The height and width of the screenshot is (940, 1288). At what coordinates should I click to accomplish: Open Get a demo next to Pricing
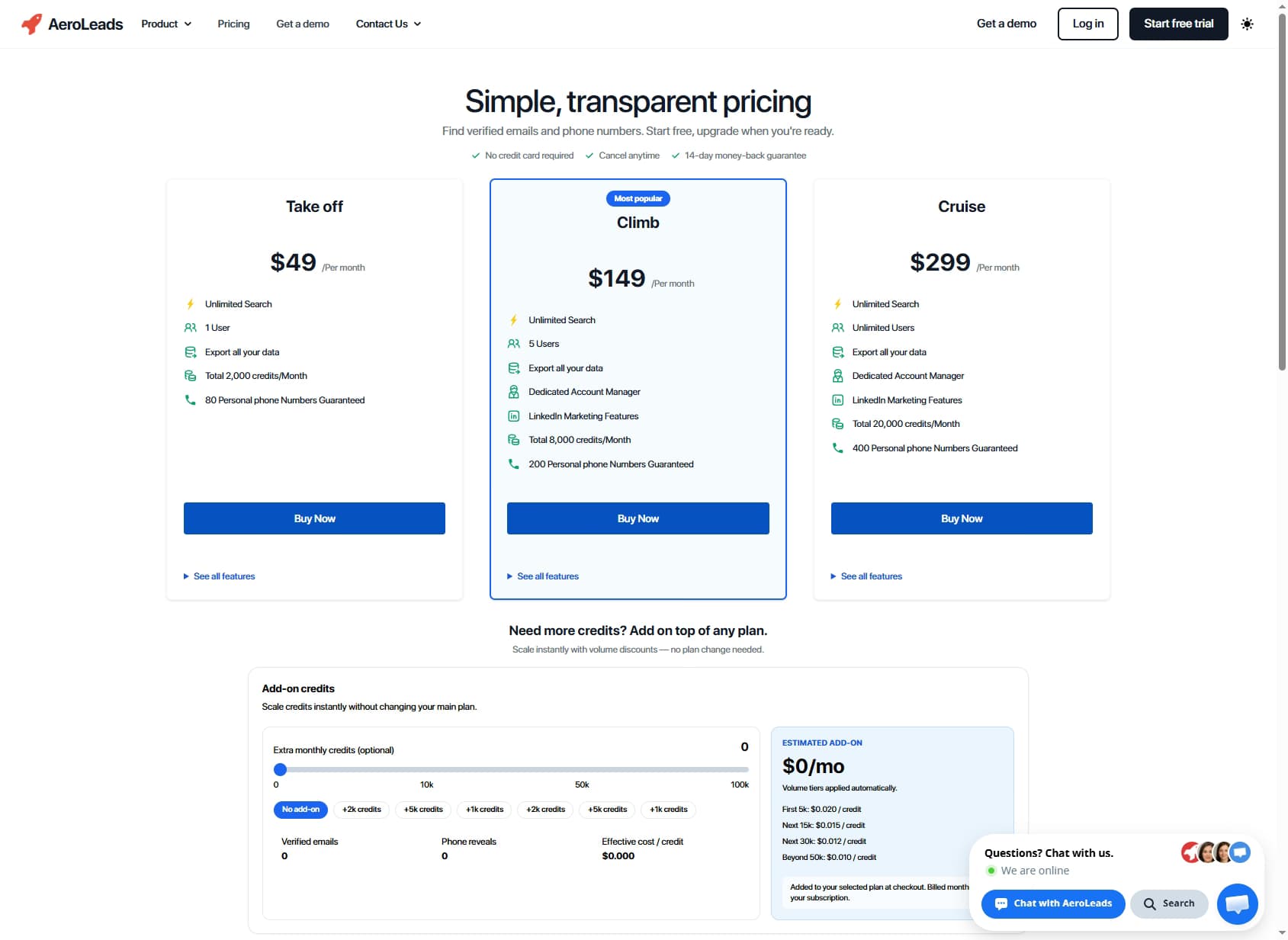tap(303, 24)
